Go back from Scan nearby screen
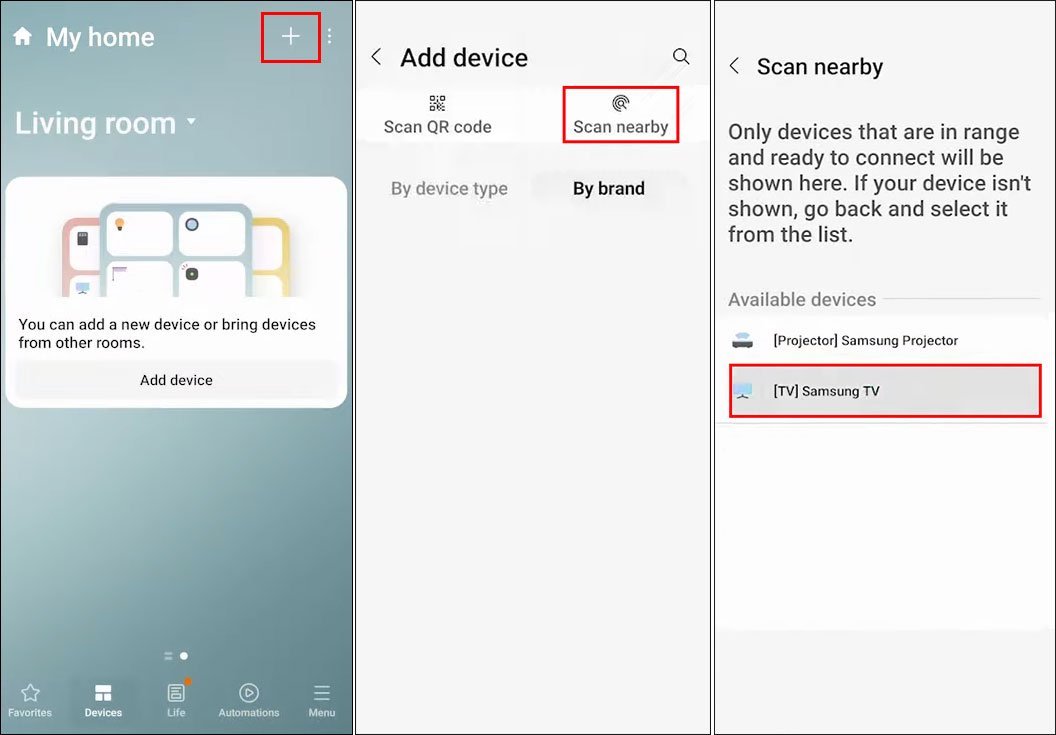Viewport: 1056px width, 735px height. tap(735, 66)
